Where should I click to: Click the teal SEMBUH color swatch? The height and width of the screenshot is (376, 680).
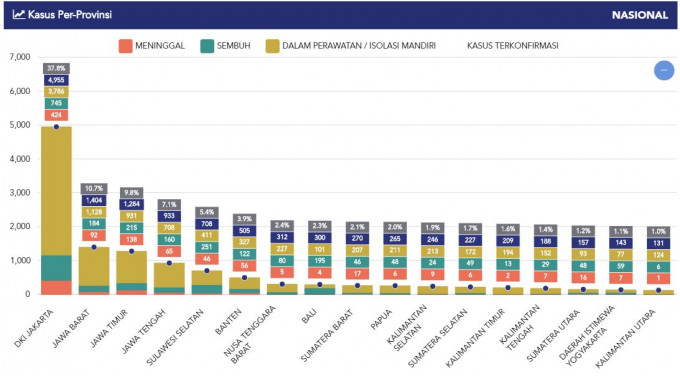point(207,46)
